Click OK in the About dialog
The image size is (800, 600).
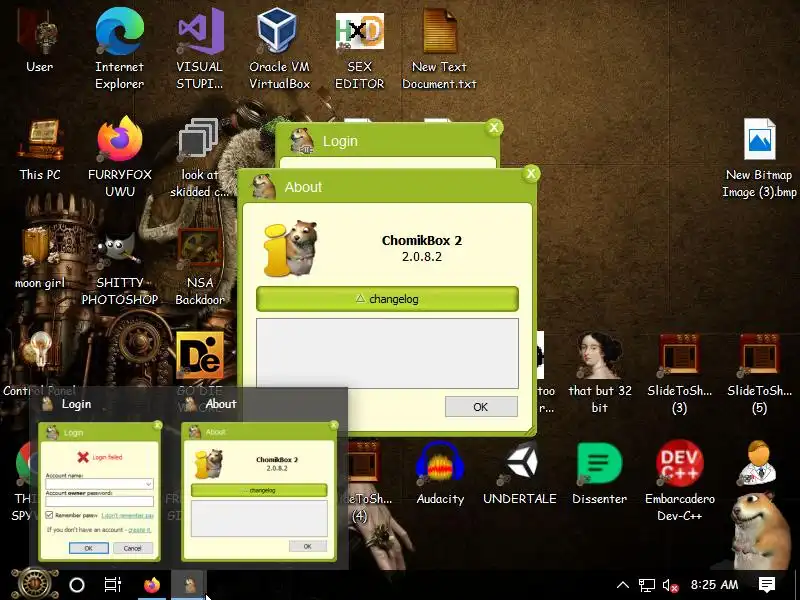coord(481,407)
